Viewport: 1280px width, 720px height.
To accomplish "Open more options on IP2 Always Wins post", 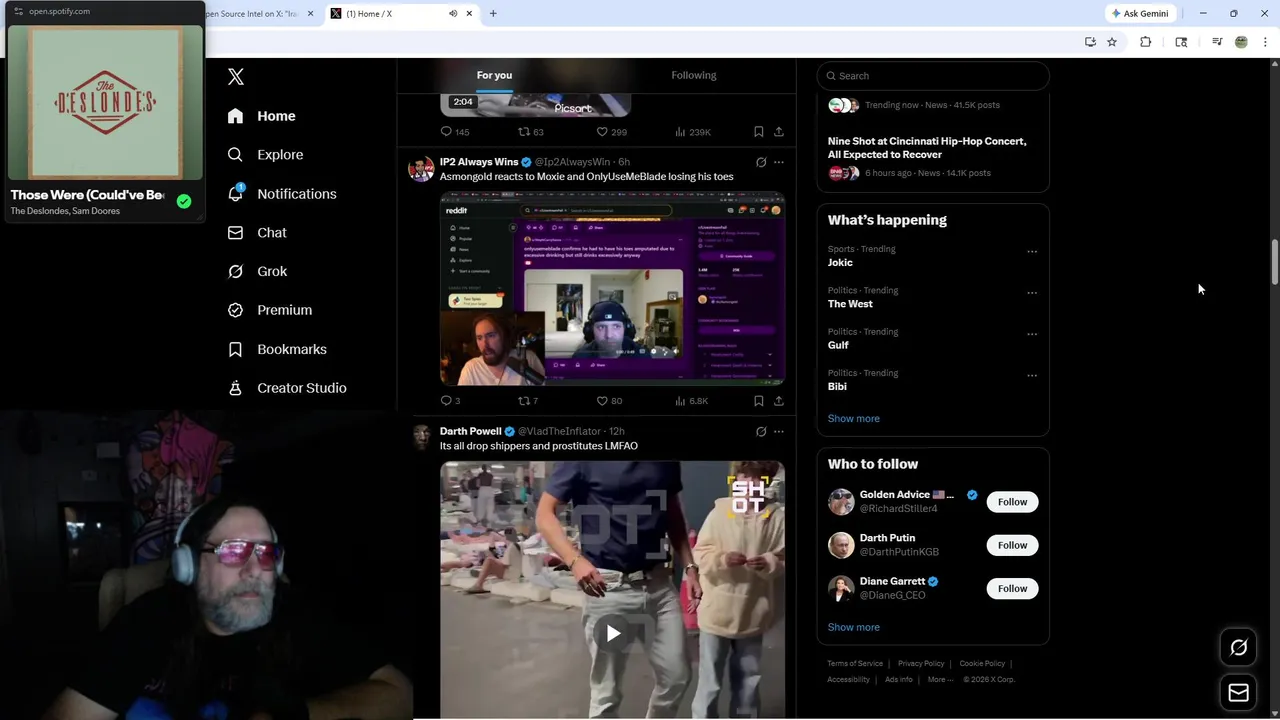I will point(779,162).
